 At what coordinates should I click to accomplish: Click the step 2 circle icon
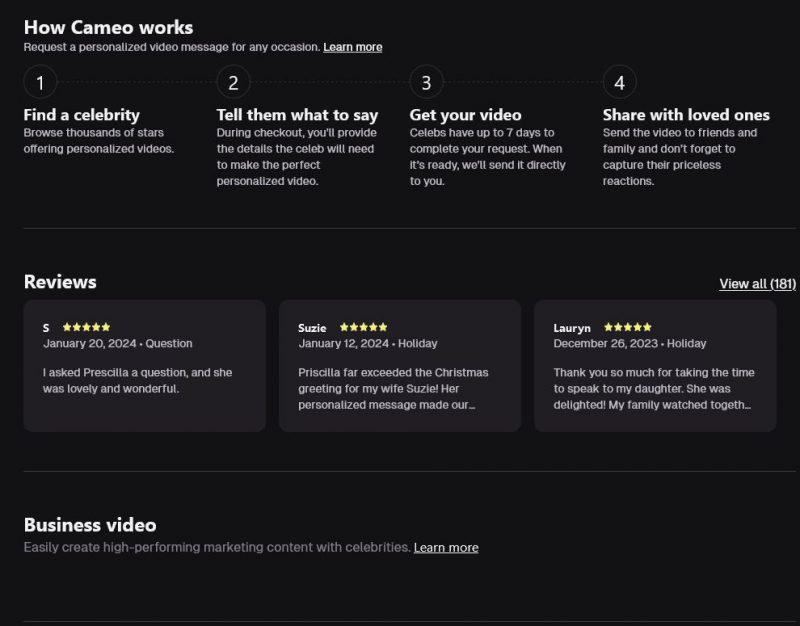[x=233, y=82]
